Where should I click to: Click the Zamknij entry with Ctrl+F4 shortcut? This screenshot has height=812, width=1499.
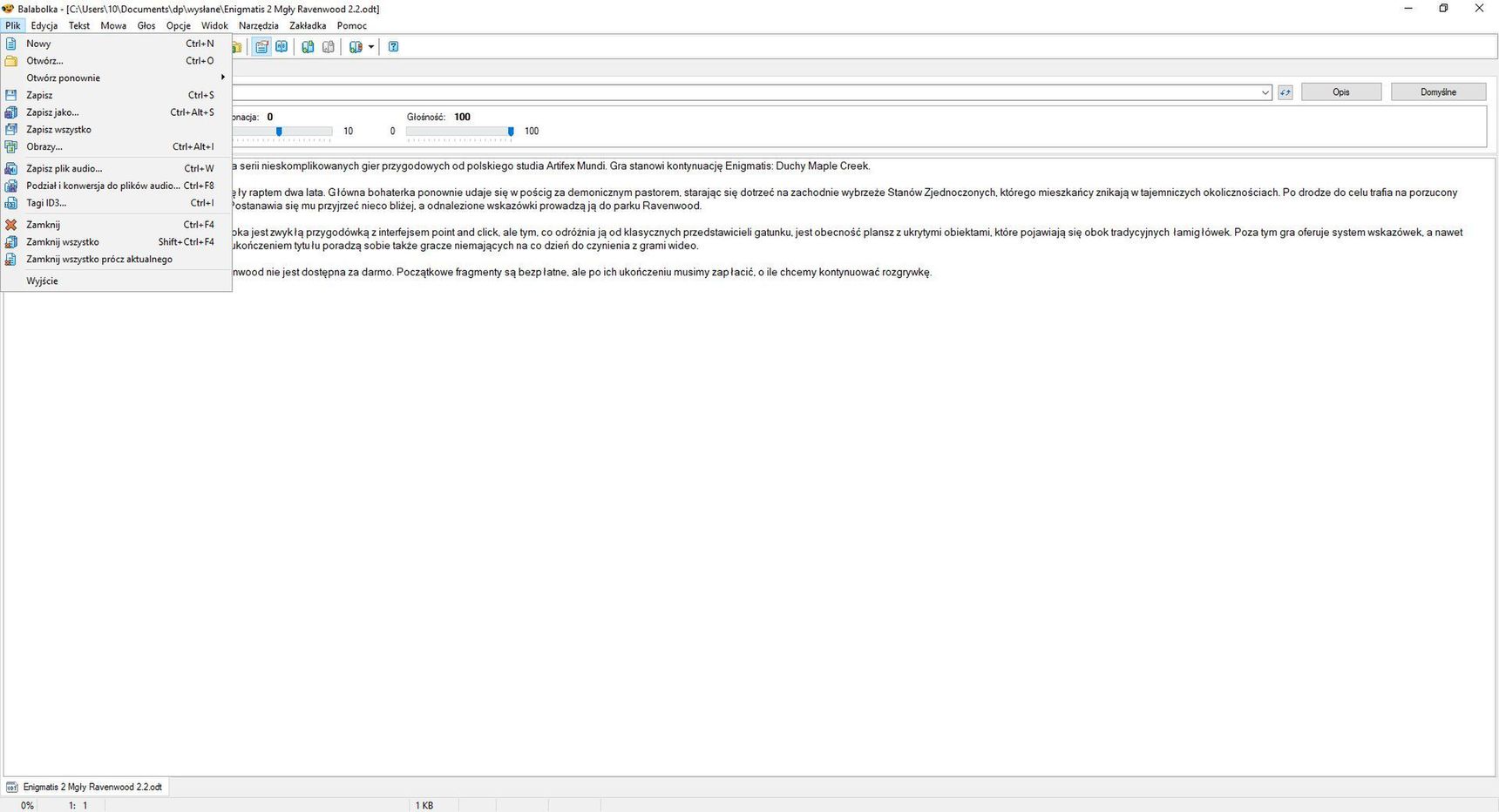click(116, 225)
